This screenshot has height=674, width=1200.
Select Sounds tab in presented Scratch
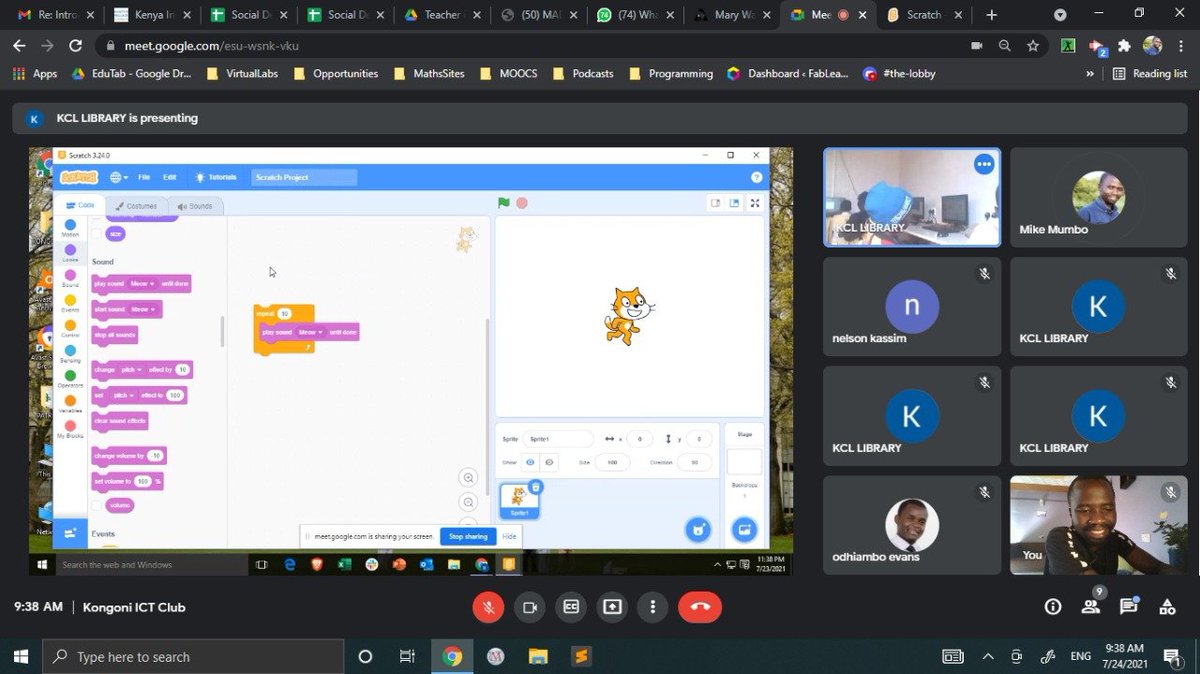pos(195,206)
